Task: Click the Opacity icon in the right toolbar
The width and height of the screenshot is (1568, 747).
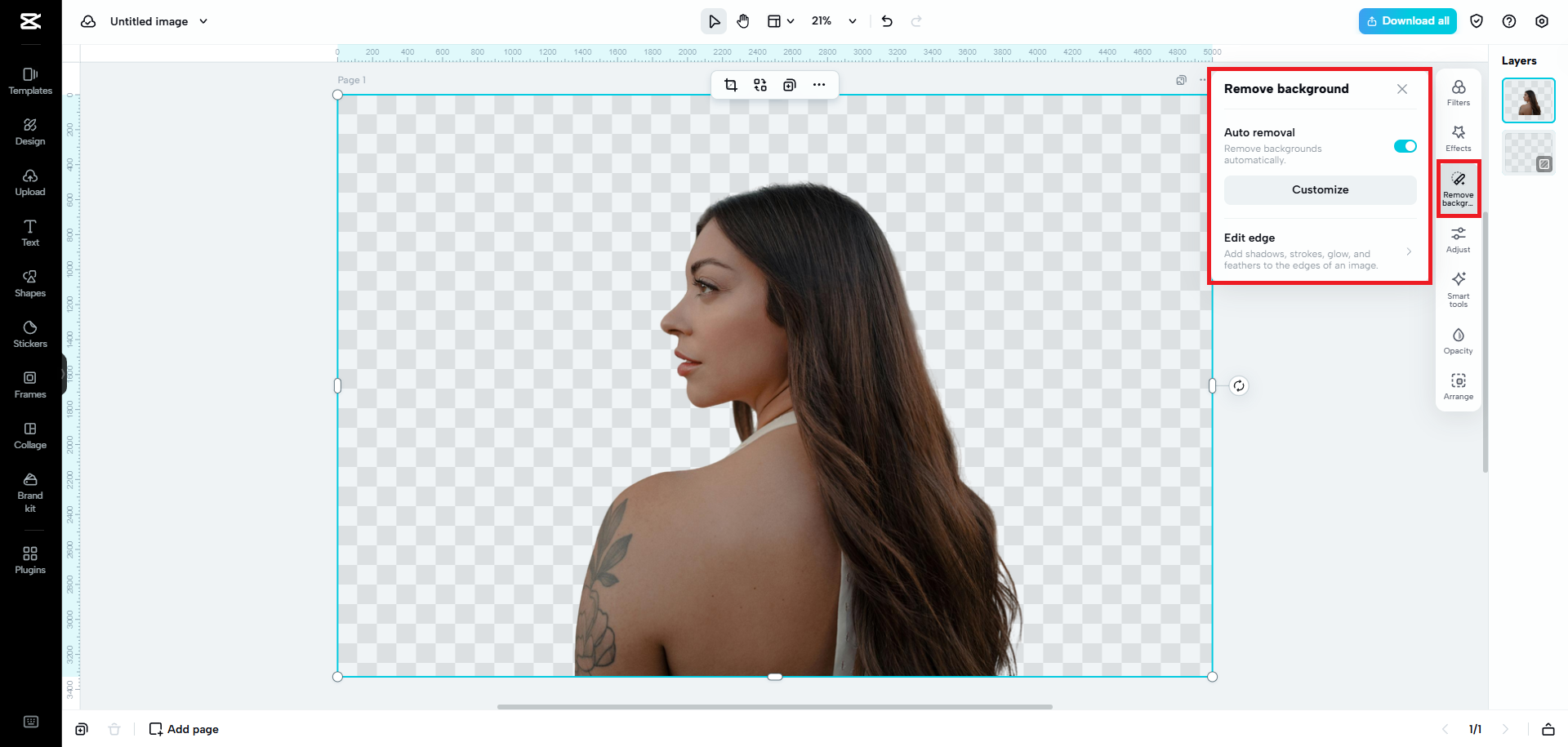Action: click(1459, 340)
